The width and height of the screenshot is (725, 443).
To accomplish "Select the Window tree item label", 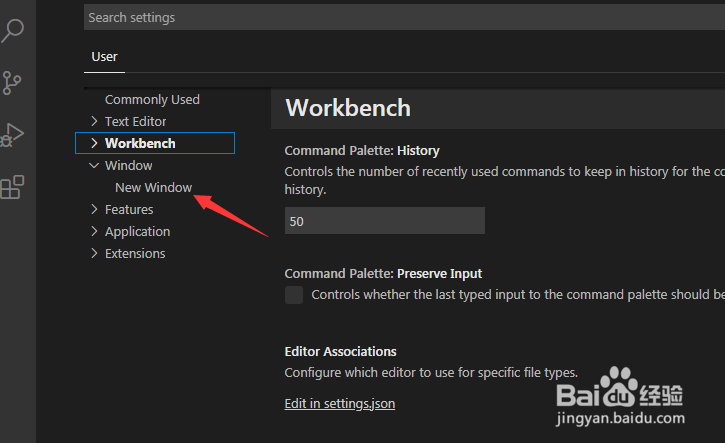I will coord(129,166).
